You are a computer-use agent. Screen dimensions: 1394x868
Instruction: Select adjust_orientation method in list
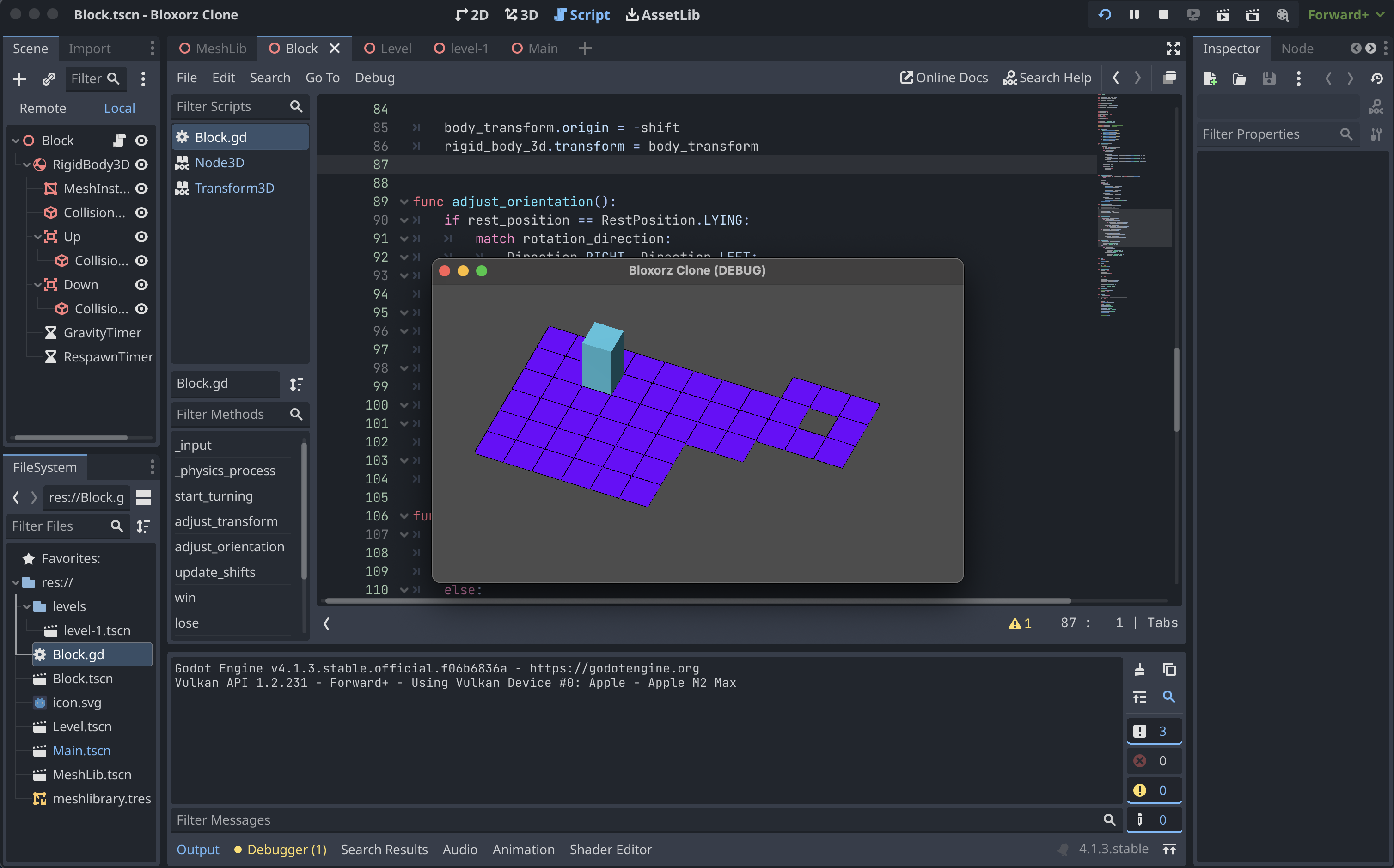pos(229,546)
